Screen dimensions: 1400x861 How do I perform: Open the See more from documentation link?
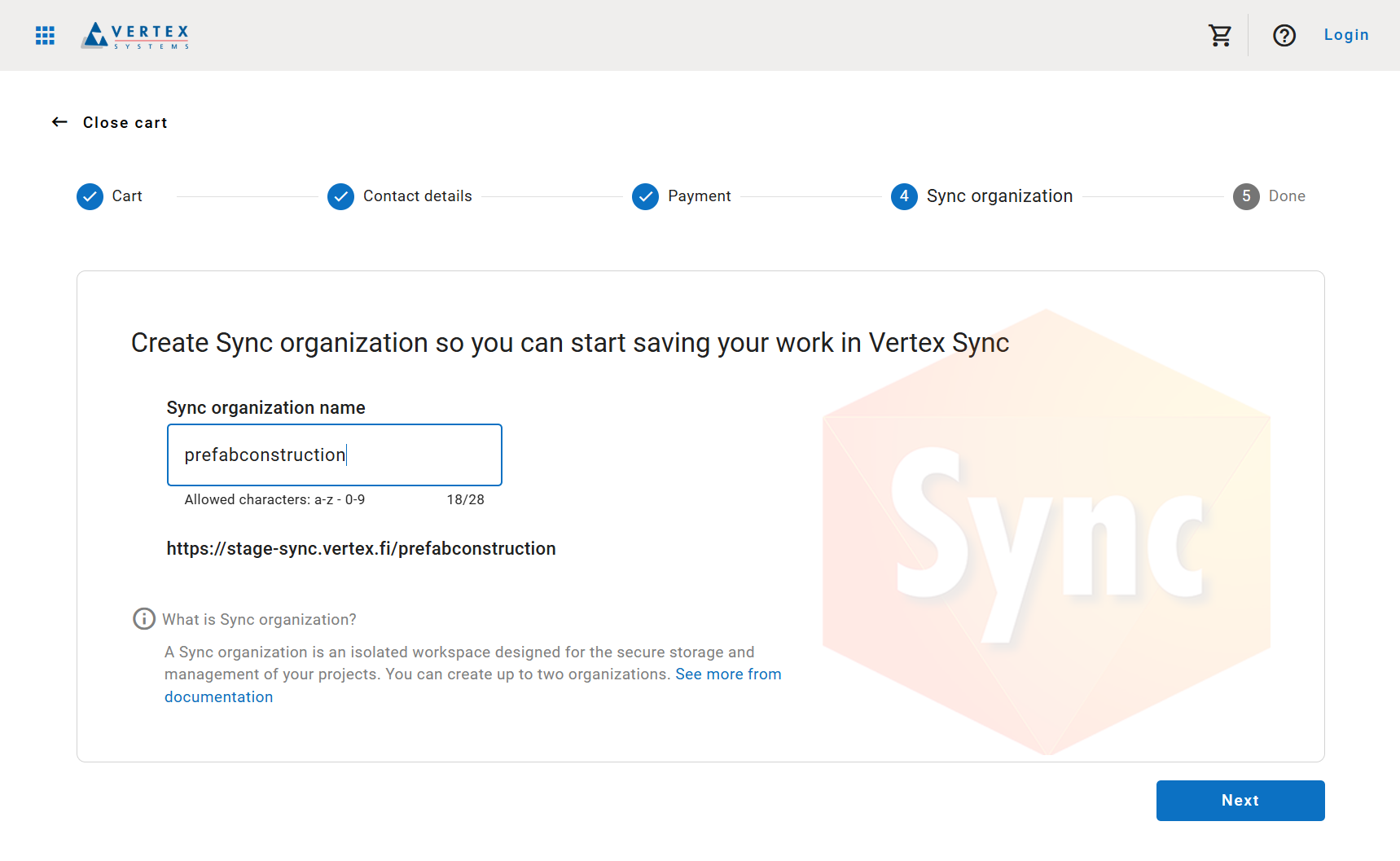click(x=727, y=674)
